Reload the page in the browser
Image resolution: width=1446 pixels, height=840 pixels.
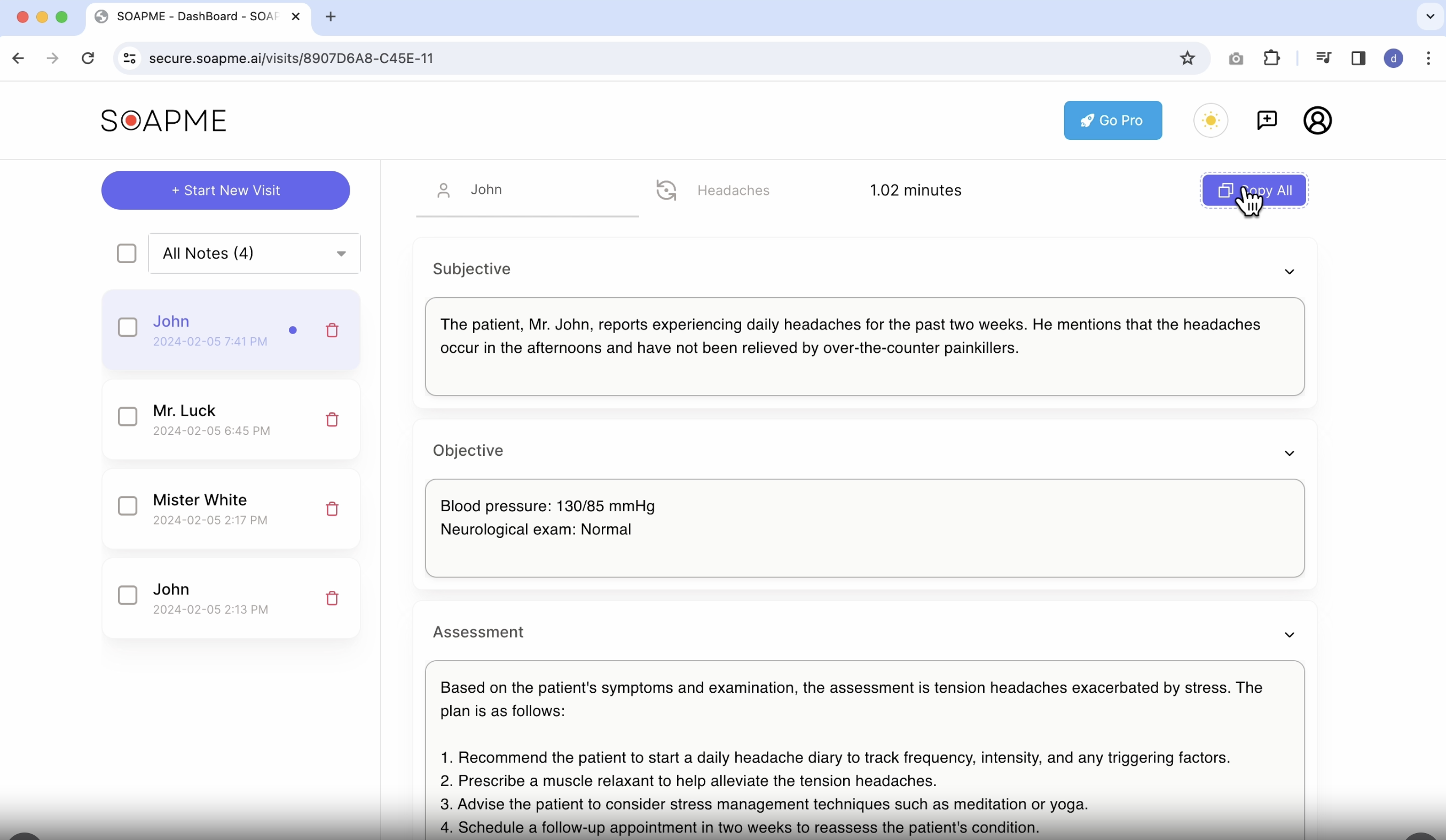click(x=88, y=58)
